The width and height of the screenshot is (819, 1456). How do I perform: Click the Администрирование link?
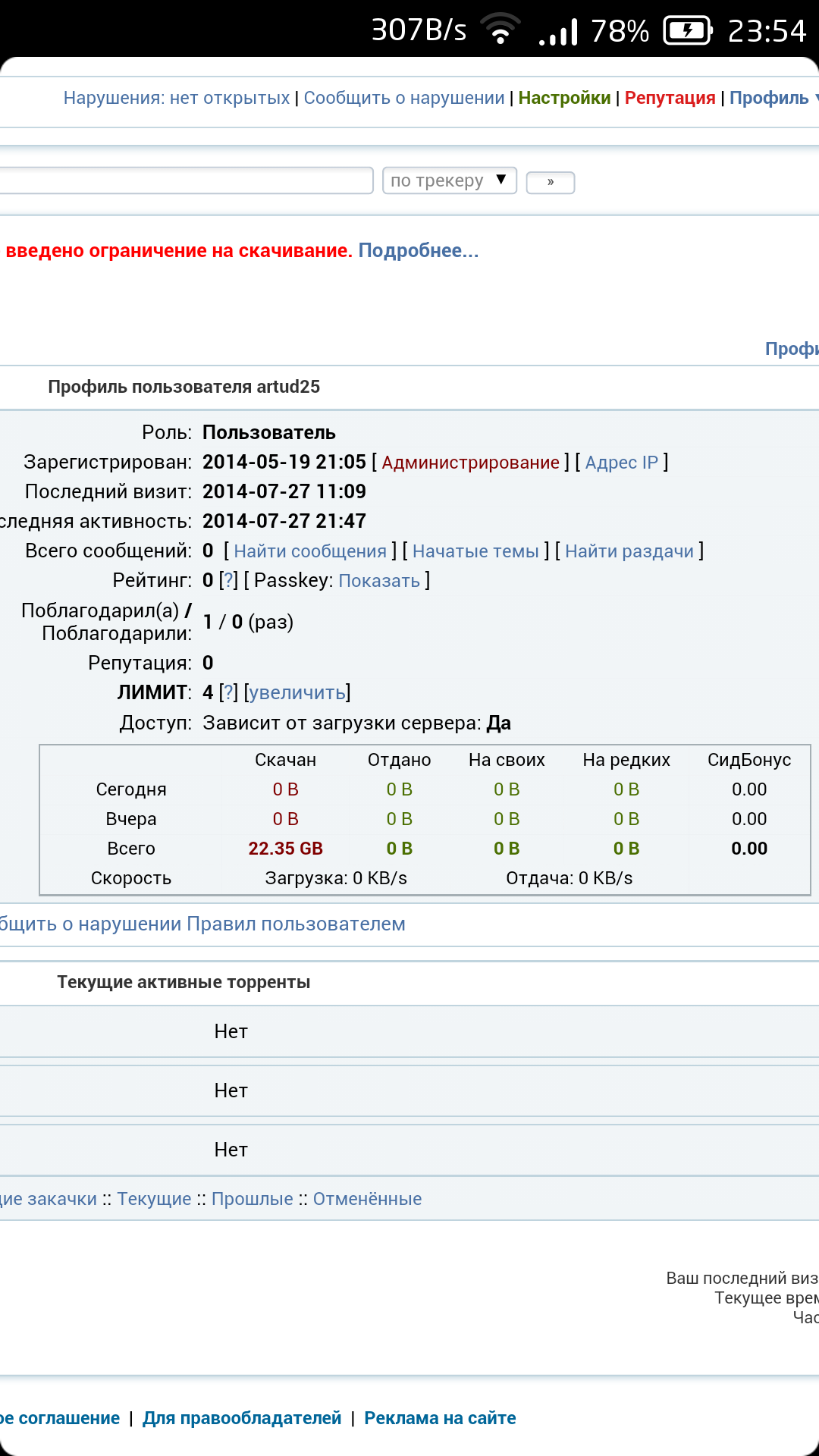[470, 463]
